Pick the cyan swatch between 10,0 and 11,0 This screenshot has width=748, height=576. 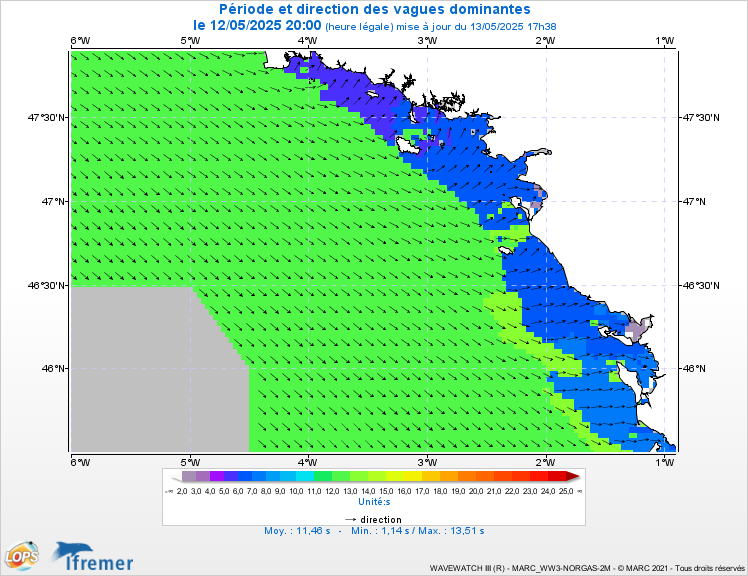point(305,476)
